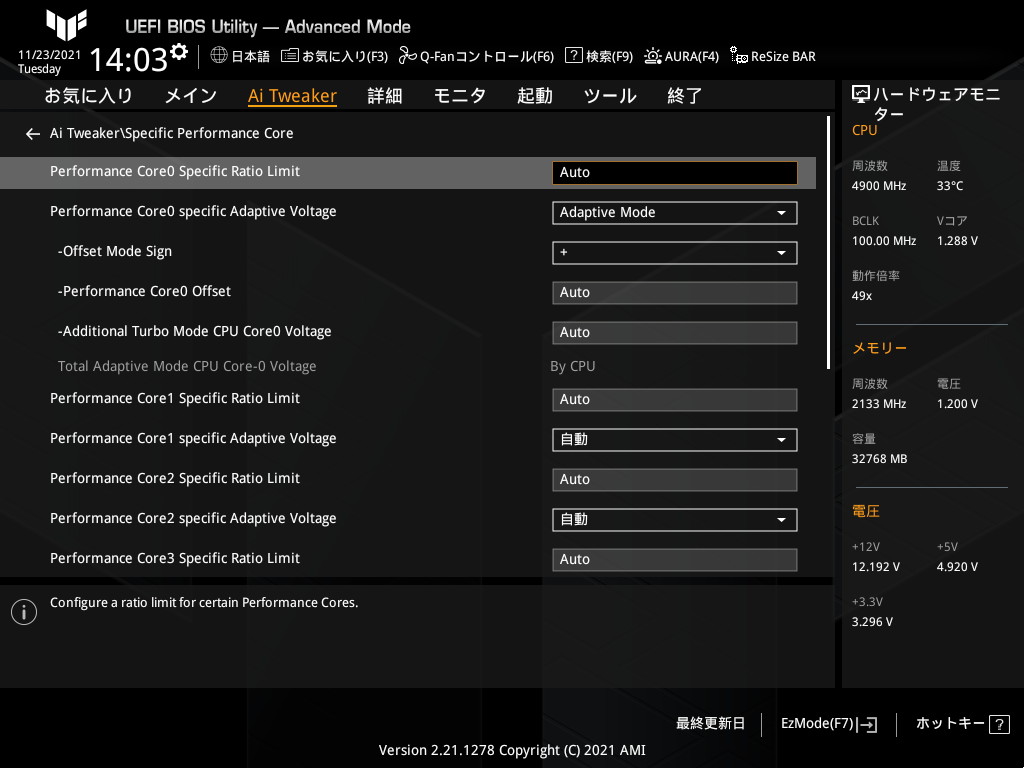This screenshot has height=768, width=1024.
Task: Open favorites list icon お気に入り(F3)
Action: [289, 56]
